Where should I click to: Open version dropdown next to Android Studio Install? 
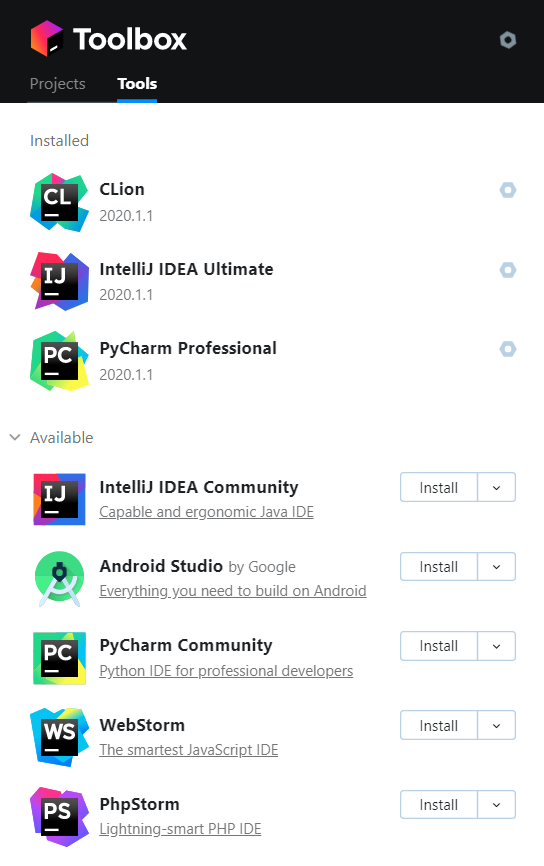[496, 567]
